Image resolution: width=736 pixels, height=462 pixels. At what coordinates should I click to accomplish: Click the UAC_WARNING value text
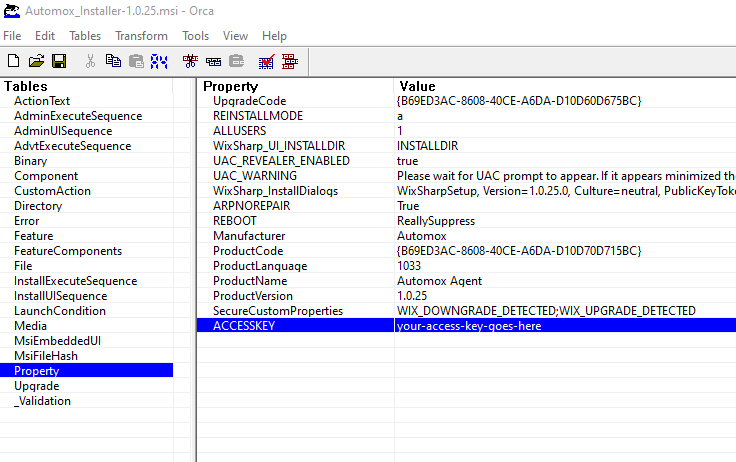click(565, 176)
